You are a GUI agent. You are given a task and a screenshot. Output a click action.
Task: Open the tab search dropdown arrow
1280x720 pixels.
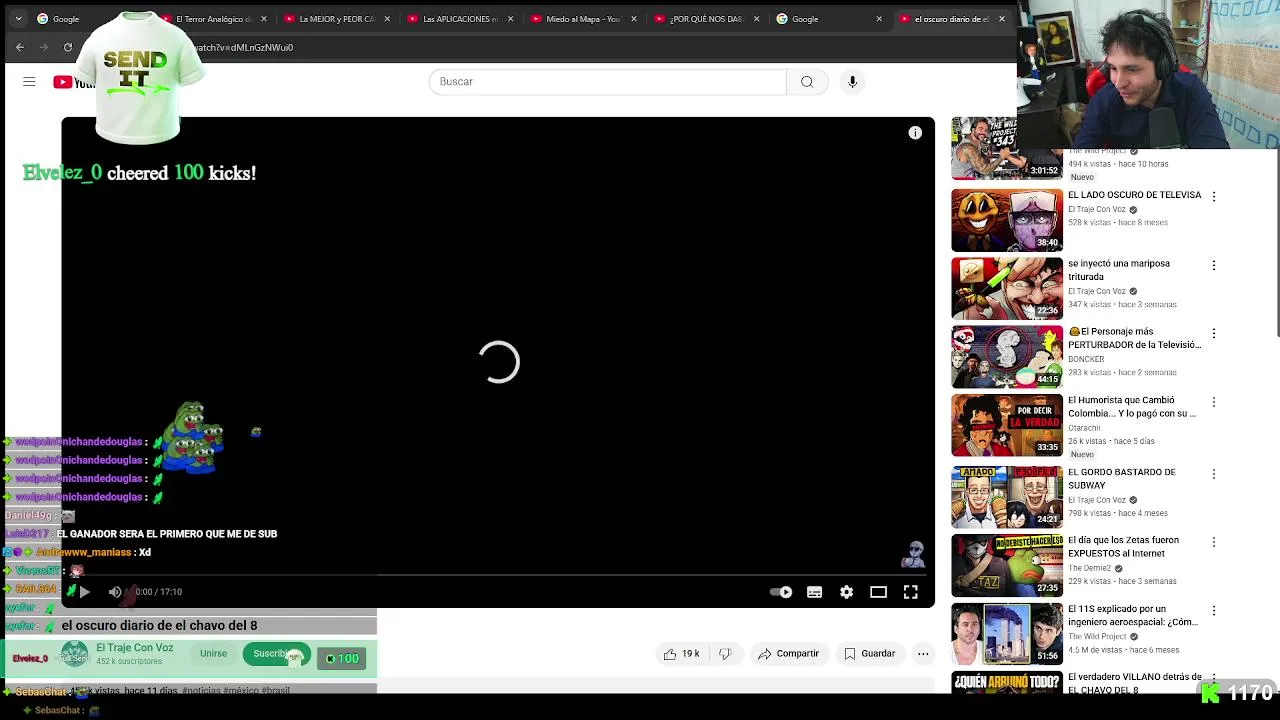(x=18, y=19)
